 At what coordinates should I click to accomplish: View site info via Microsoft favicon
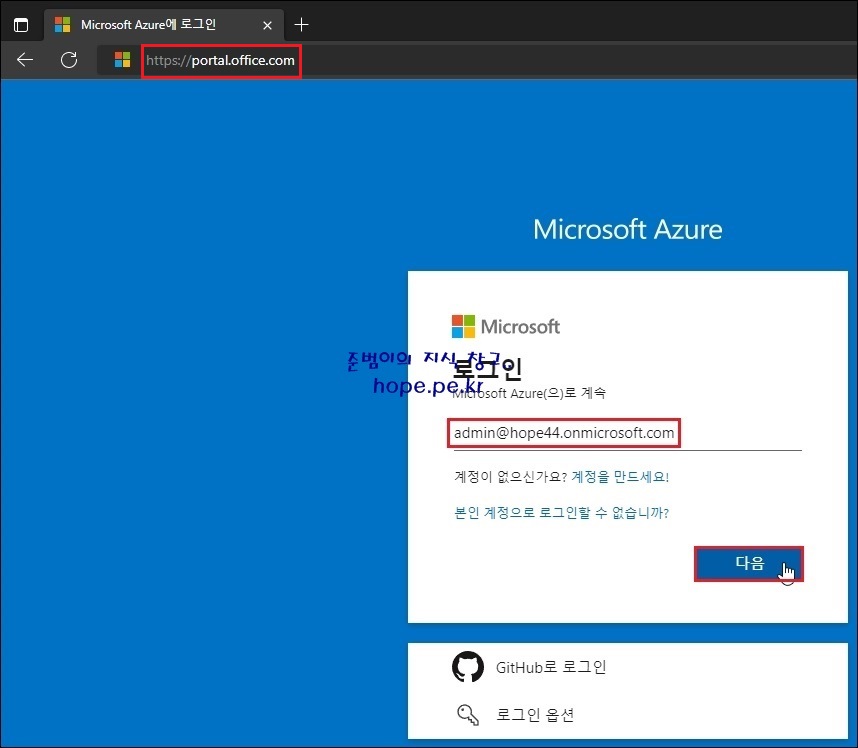click(123, 60)
